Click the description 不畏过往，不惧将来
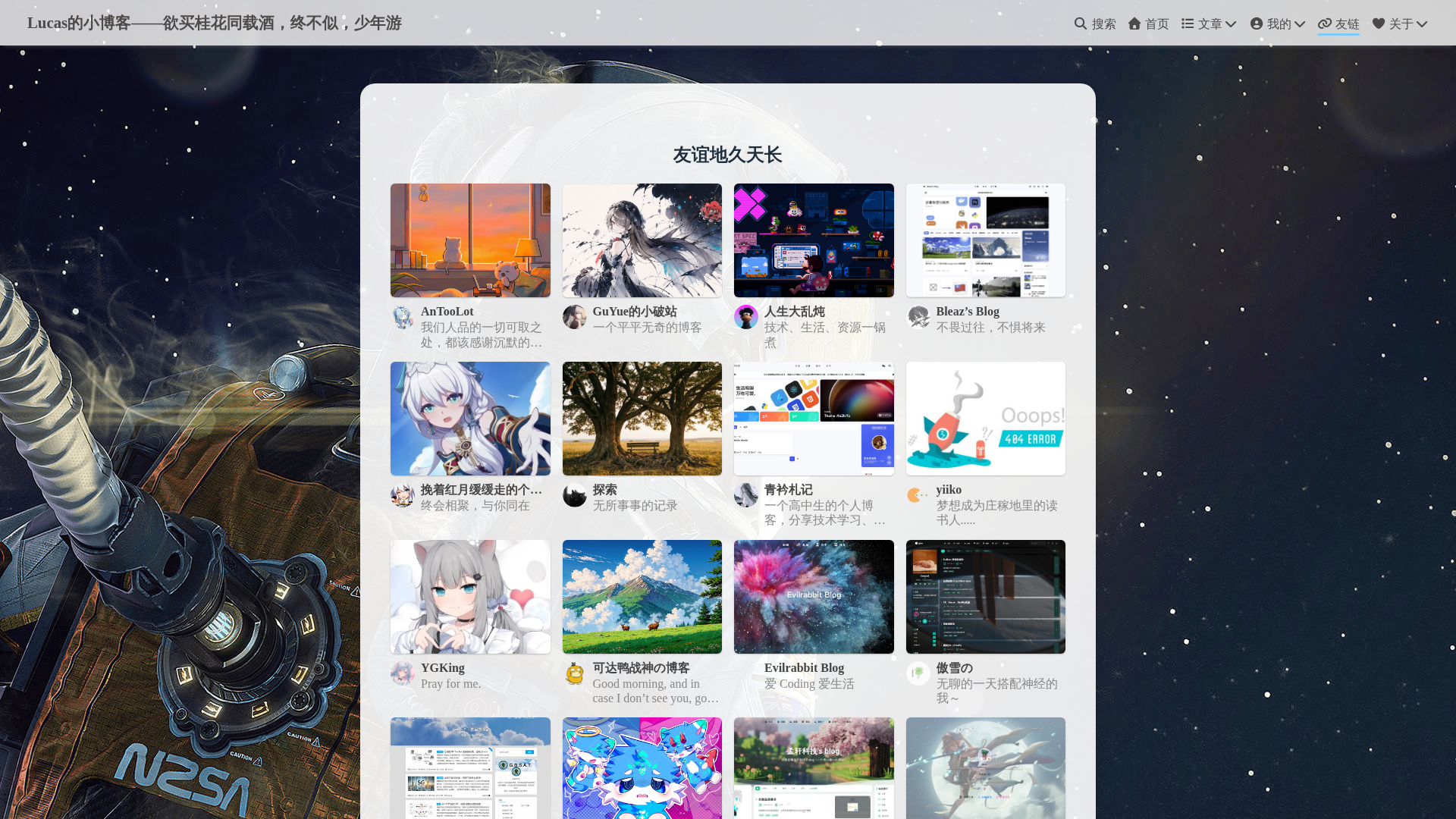Viewport: 1456px width, 819px height. click(991, 328)
